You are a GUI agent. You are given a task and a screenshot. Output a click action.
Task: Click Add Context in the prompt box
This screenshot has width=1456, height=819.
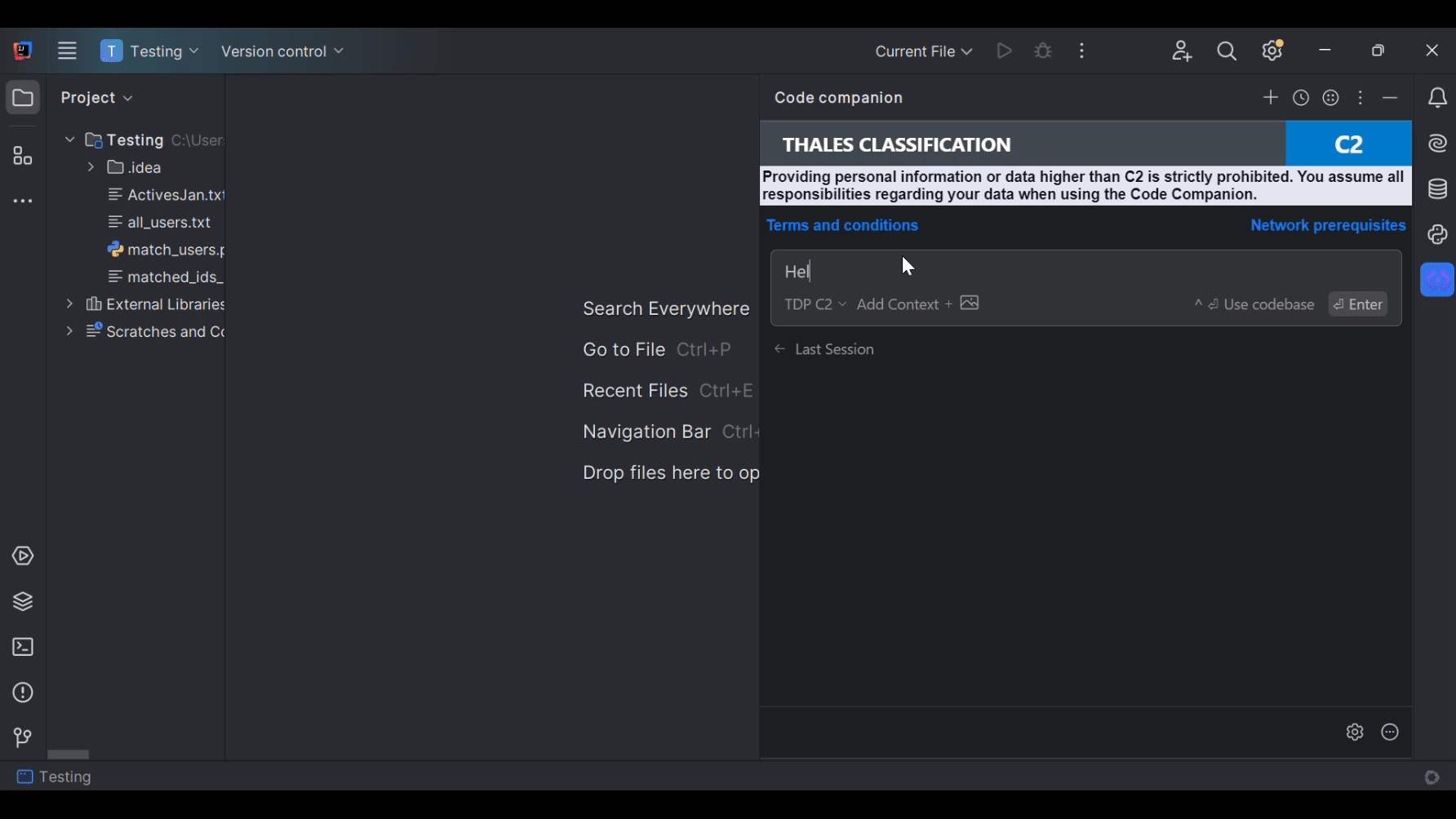coord(904,304)
